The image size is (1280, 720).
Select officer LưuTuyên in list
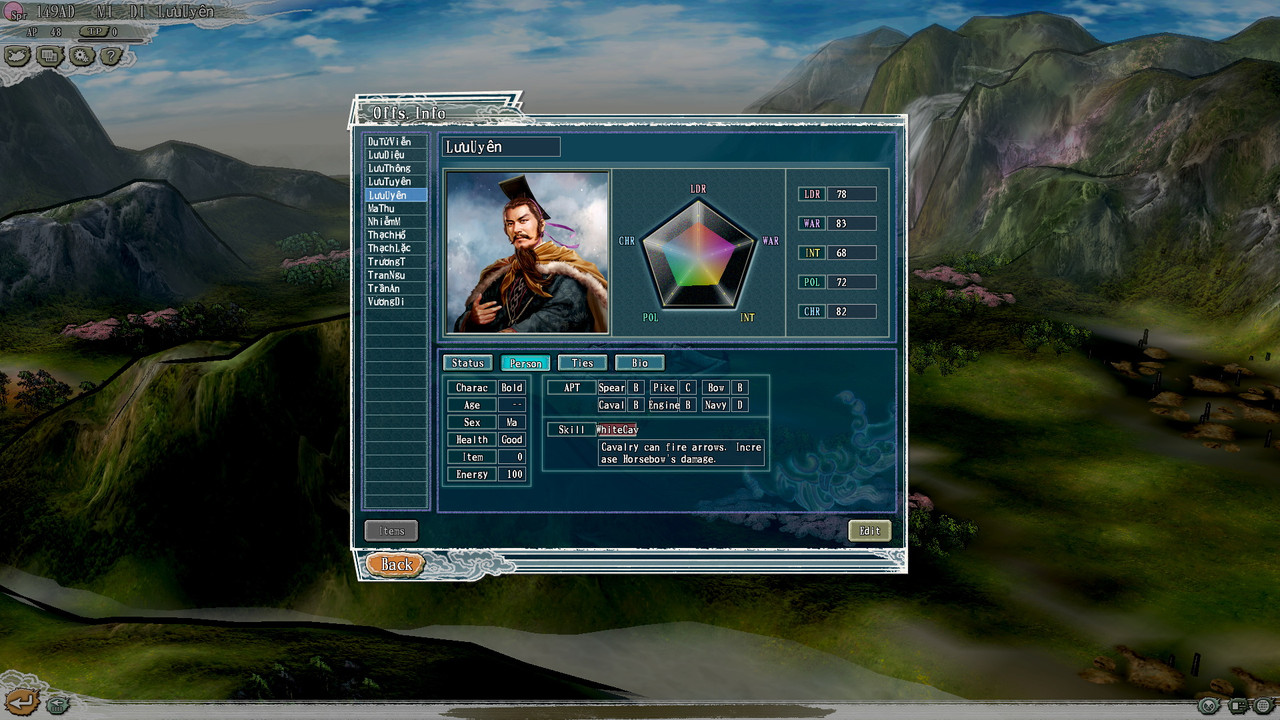[396, 182]
